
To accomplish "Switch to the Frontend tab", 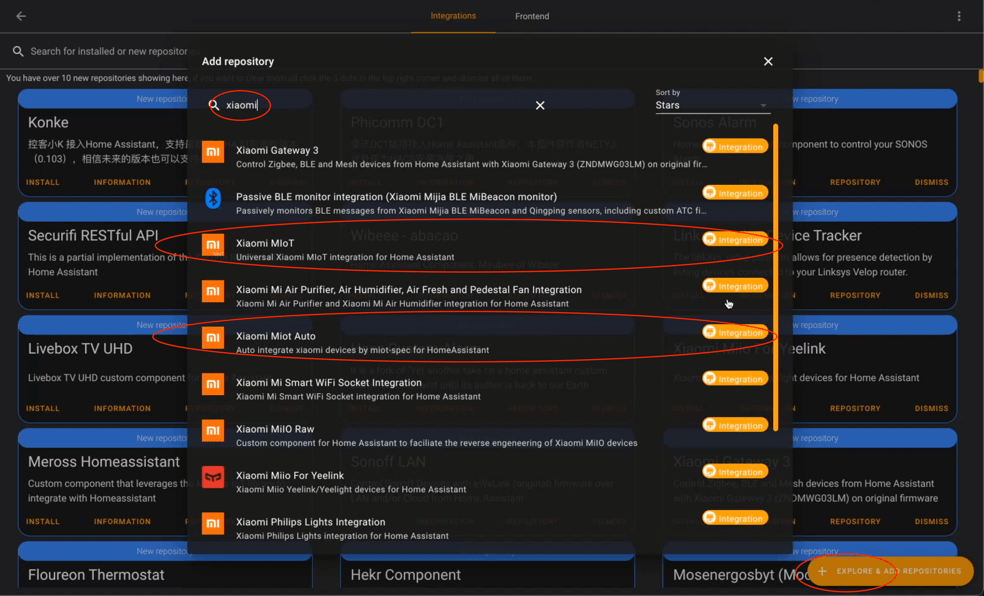I will [531, 16].
